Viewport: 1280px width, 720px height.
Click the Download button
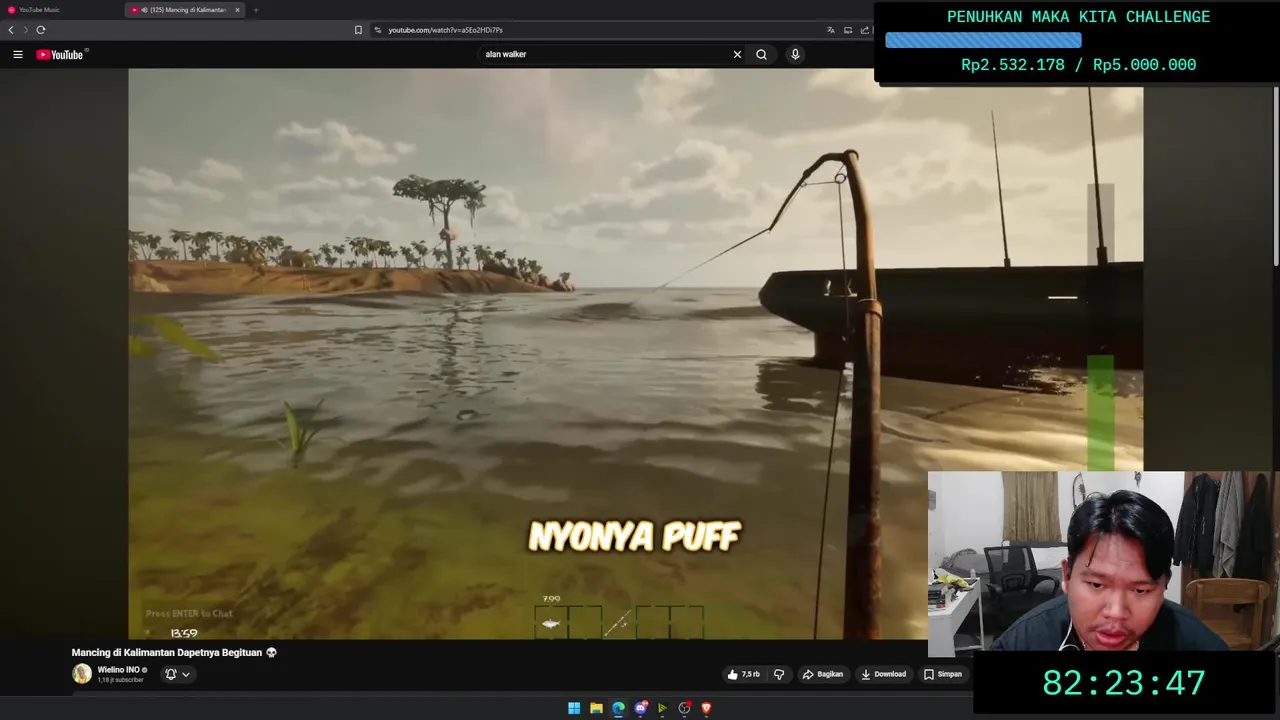coord(883,674)
